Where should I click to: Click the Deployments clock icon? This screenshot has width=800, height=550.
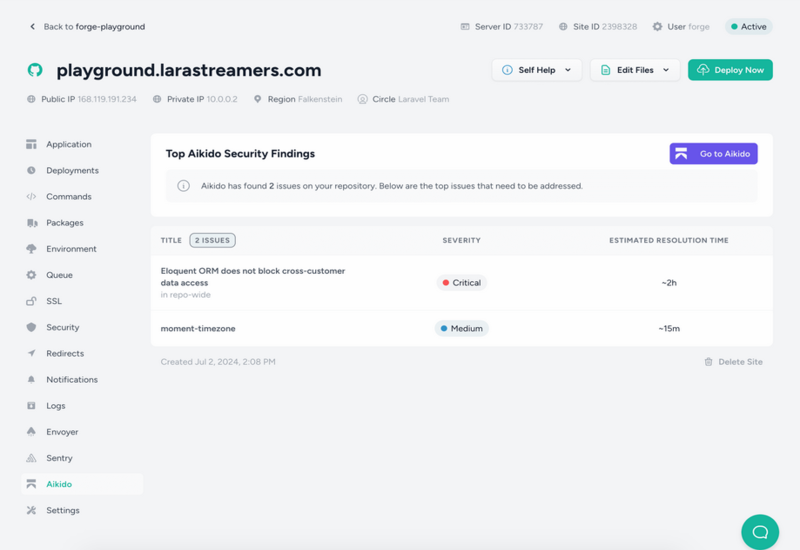pyautogui.click(x=31, y=170)
